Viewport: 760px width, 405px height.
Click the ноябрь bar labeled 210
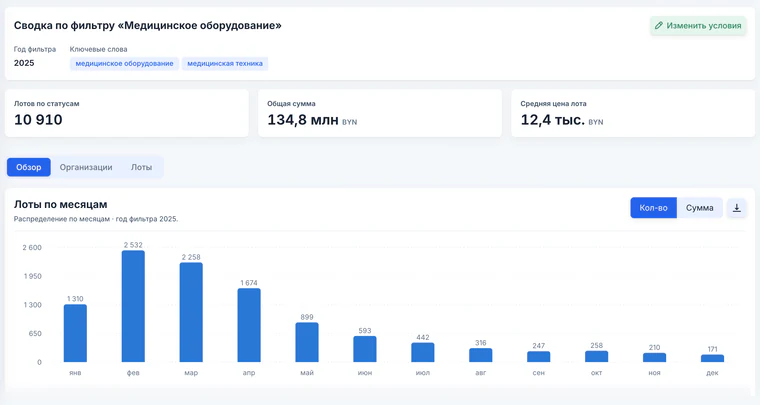pyautogui.click(x=654, y=358)
